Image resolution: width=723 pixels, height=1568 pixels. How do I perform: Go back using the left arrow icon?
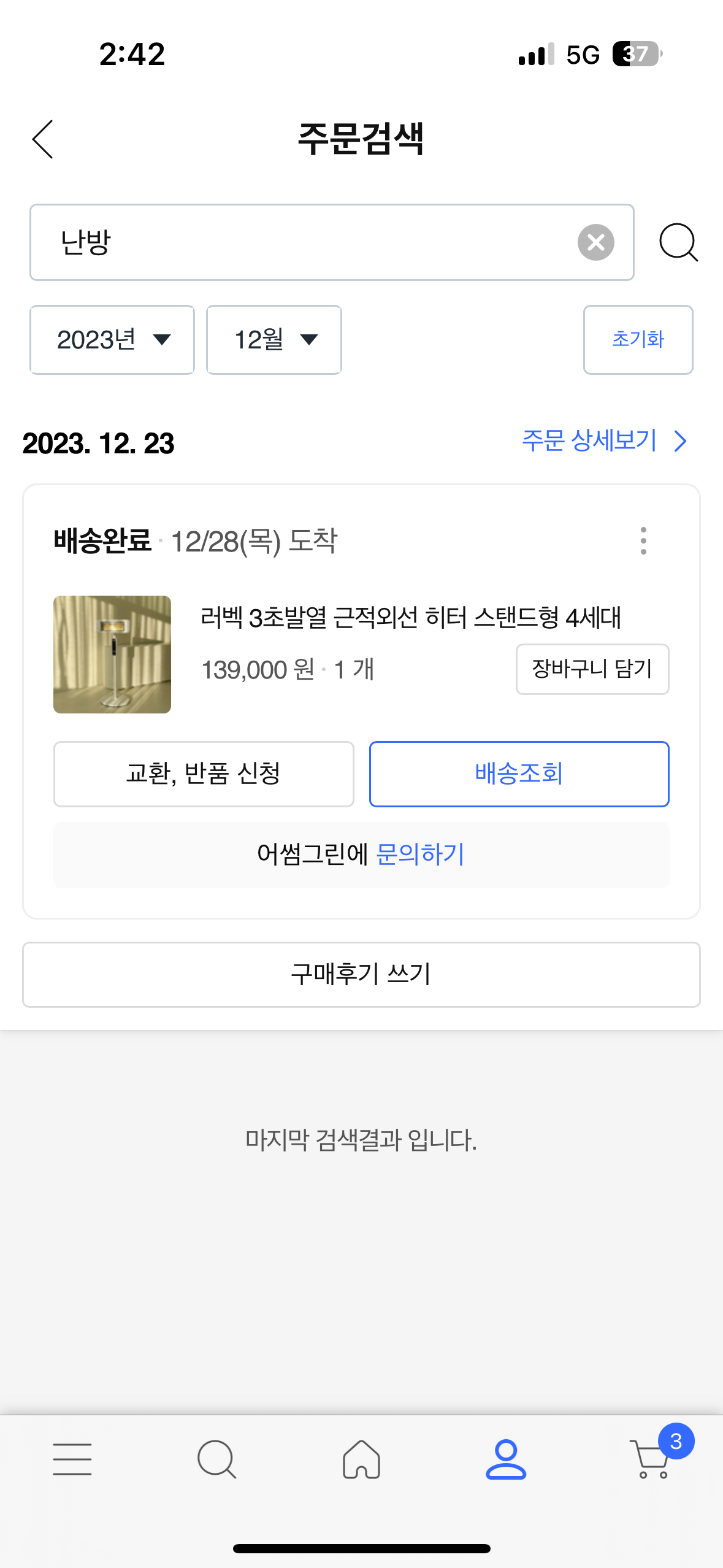click(x=43, y=139)
